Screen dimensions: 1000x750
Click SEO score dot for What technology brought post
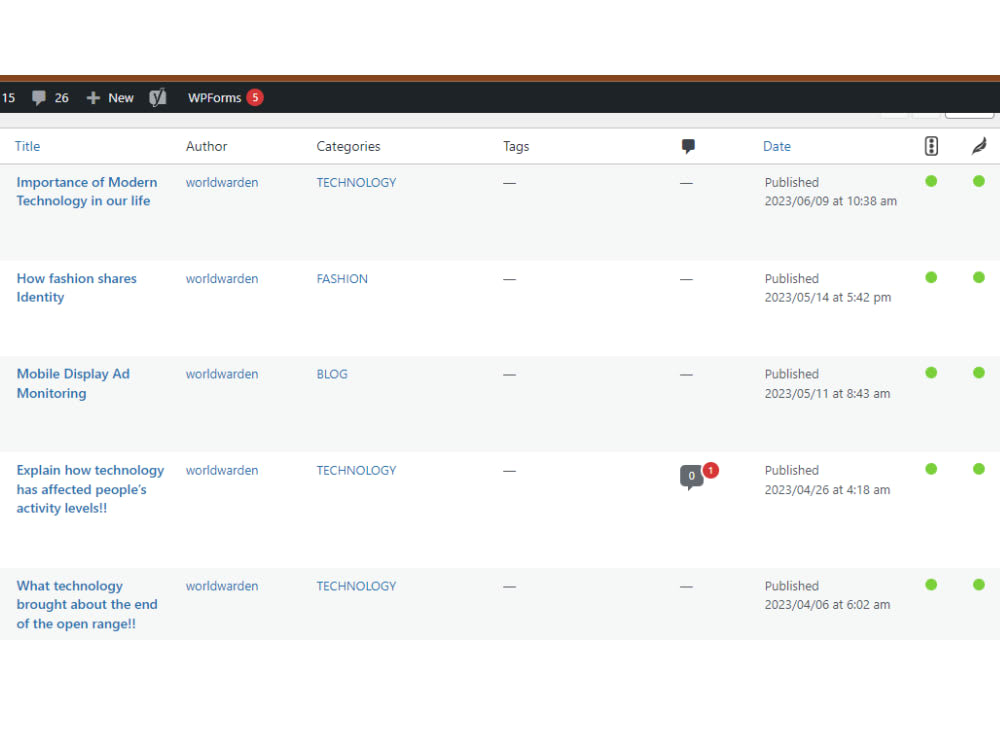tap(931, 584)
